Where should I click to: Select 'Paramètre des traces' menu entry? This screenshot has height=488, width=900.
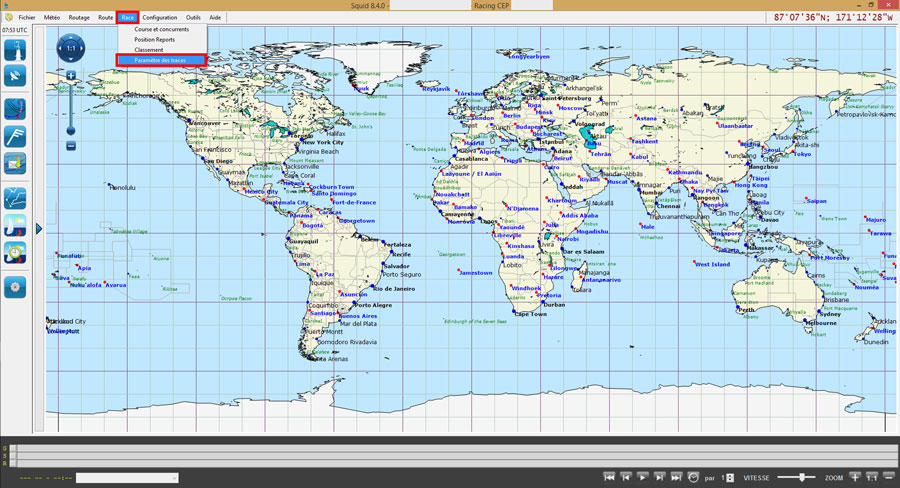160,61
